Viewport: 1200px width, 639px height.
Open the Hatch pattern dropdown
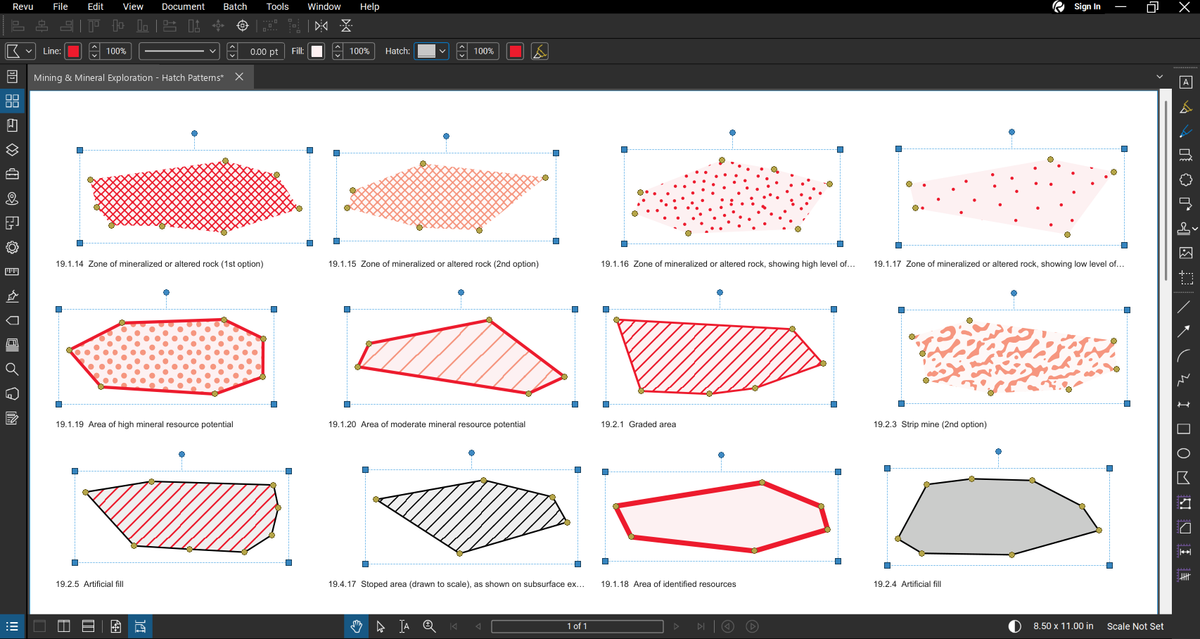[432, 51]
